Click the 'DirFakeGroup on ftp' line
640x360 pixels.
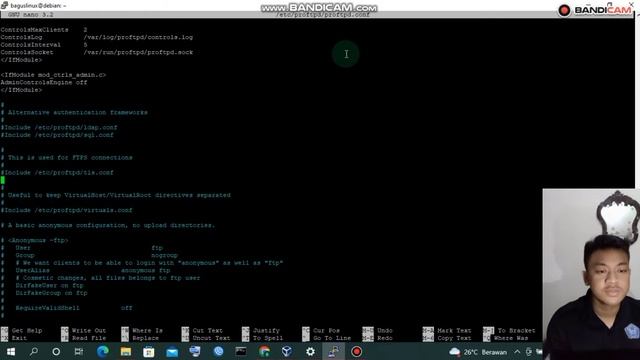click(x=44, y=293)
